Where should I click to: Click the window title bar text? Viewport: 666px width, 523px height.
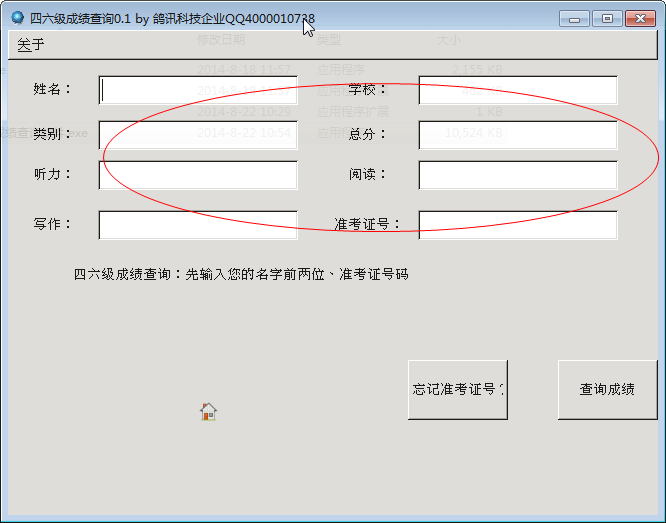(172, 19)
